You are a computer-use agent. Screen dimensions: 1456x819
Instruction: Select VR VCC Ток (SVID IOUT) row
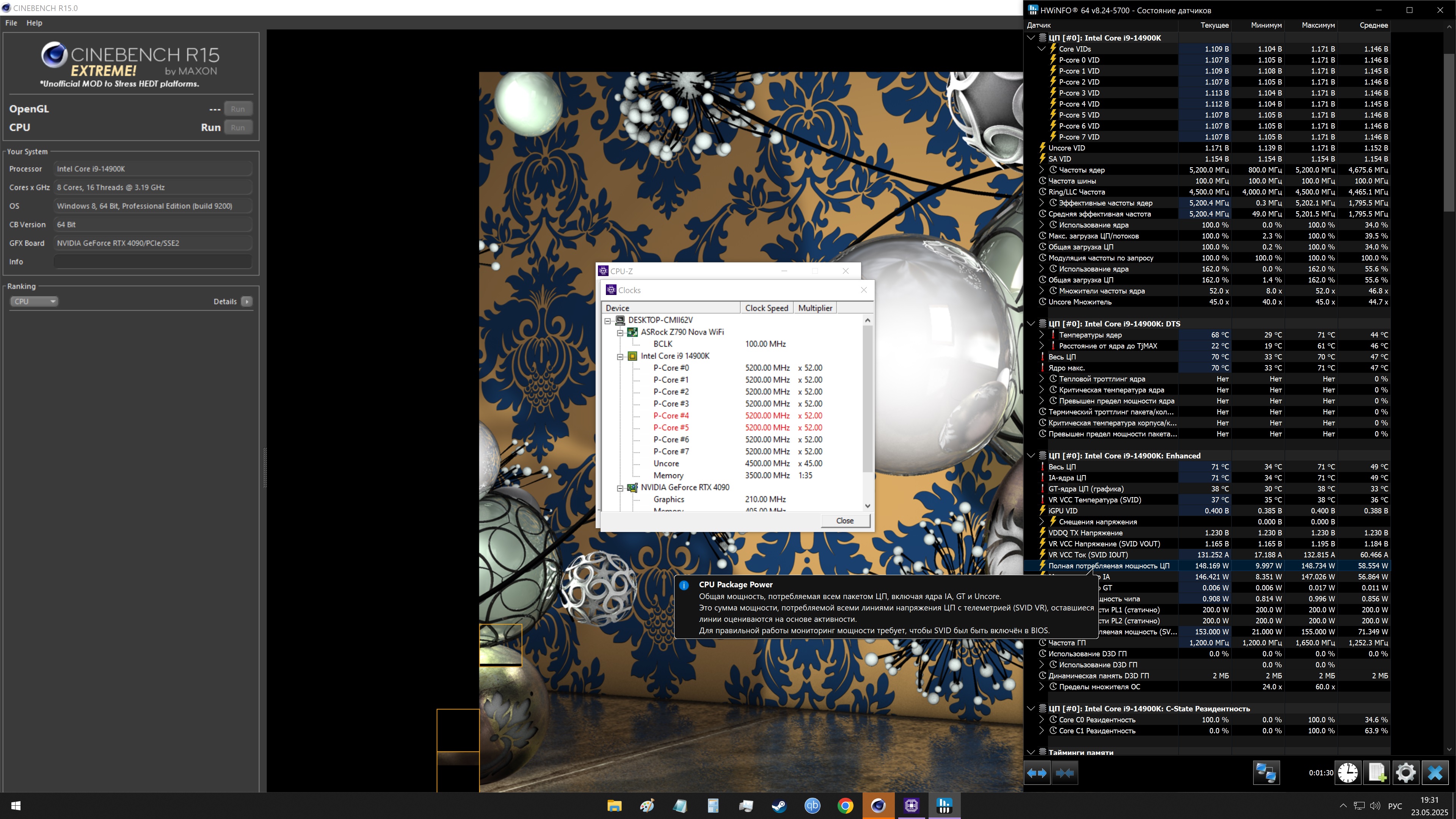coord(1207,554)
